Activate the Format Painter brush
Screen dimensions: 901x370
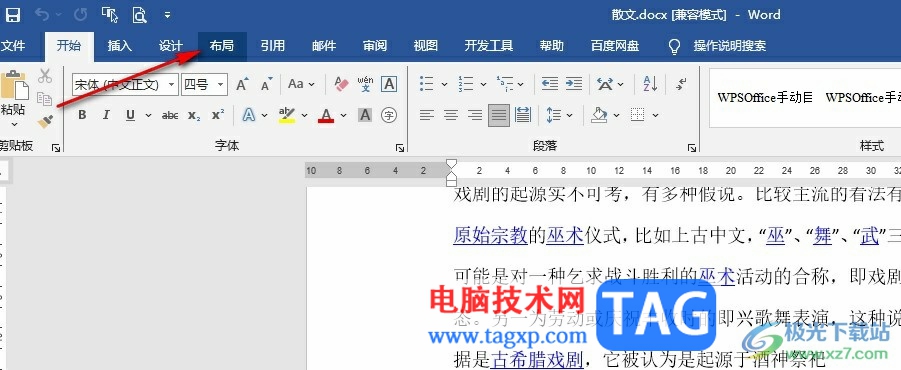pyautogui.click(x=45, y=121)
